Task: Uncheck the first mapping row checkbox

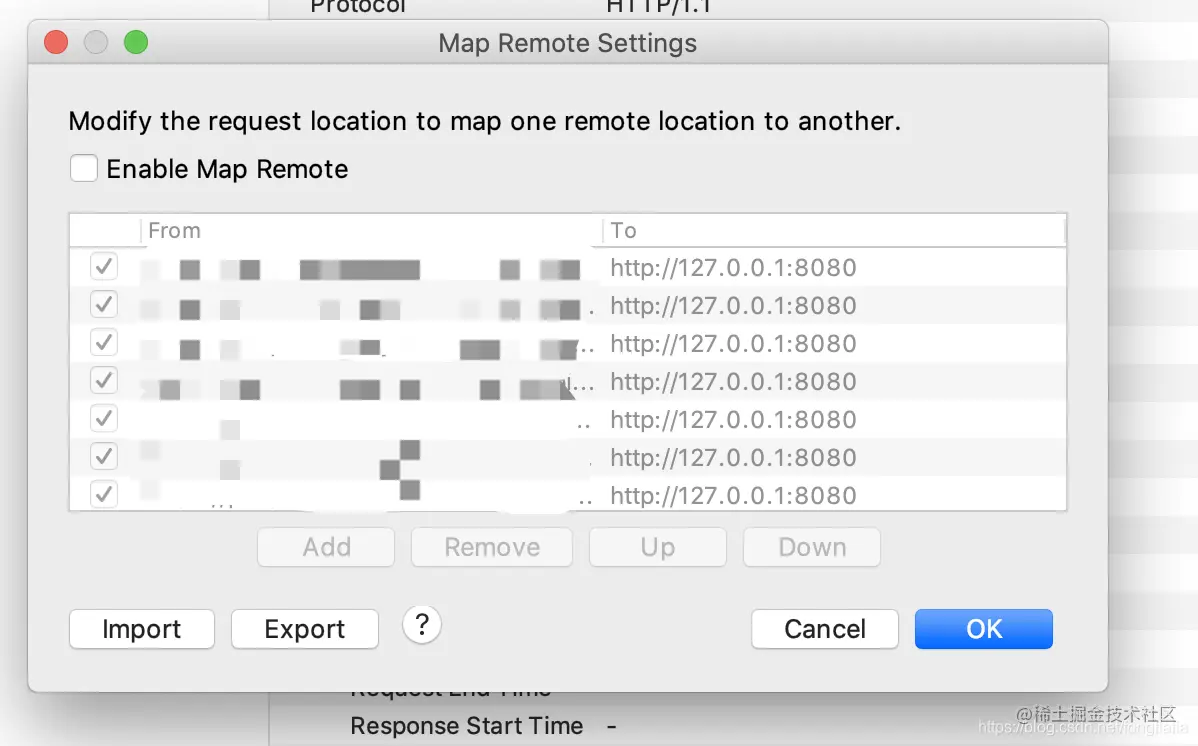Action: coord(104,267)
